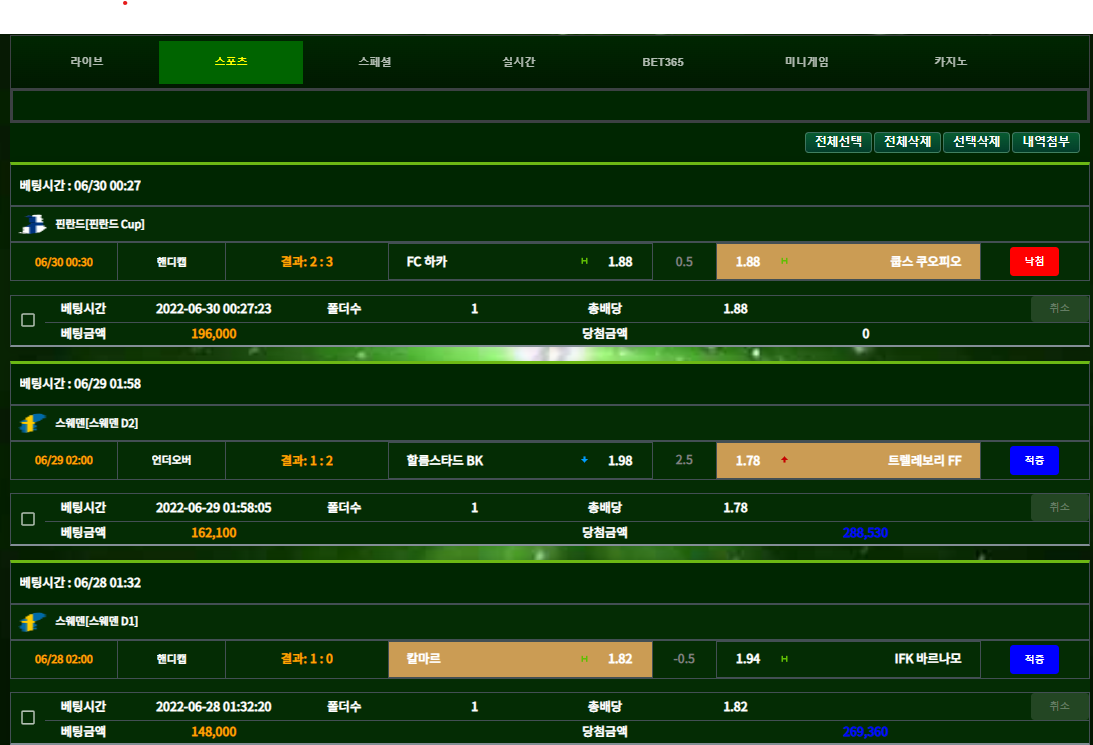This screenshot has height=745, width=1093.
Task: Click the red 낙첨 result badge
Action: pyautogui.click(x=1033, y=262)
